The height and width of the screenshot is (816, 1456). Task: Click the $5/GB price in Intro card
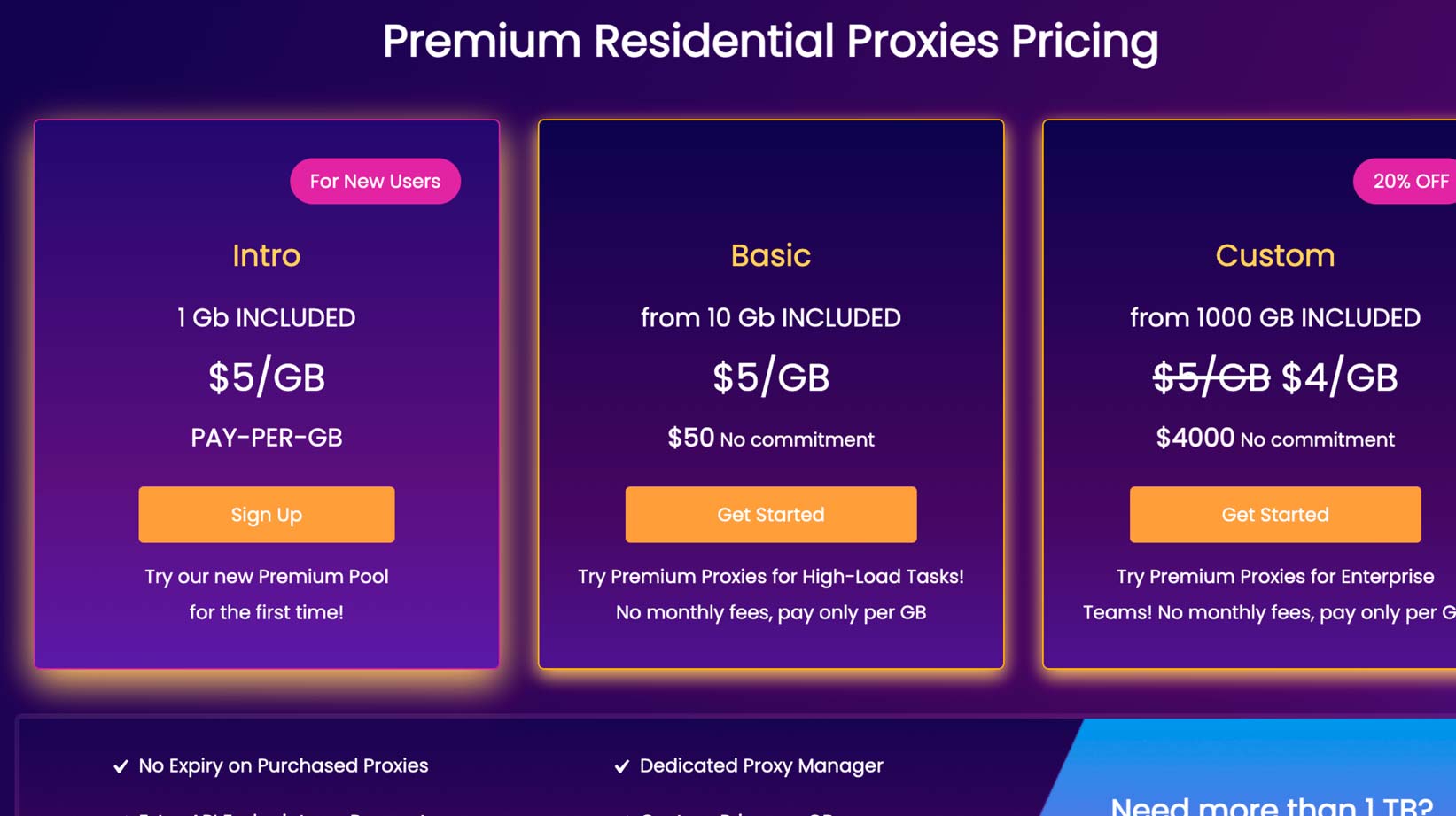coord(266,377)
